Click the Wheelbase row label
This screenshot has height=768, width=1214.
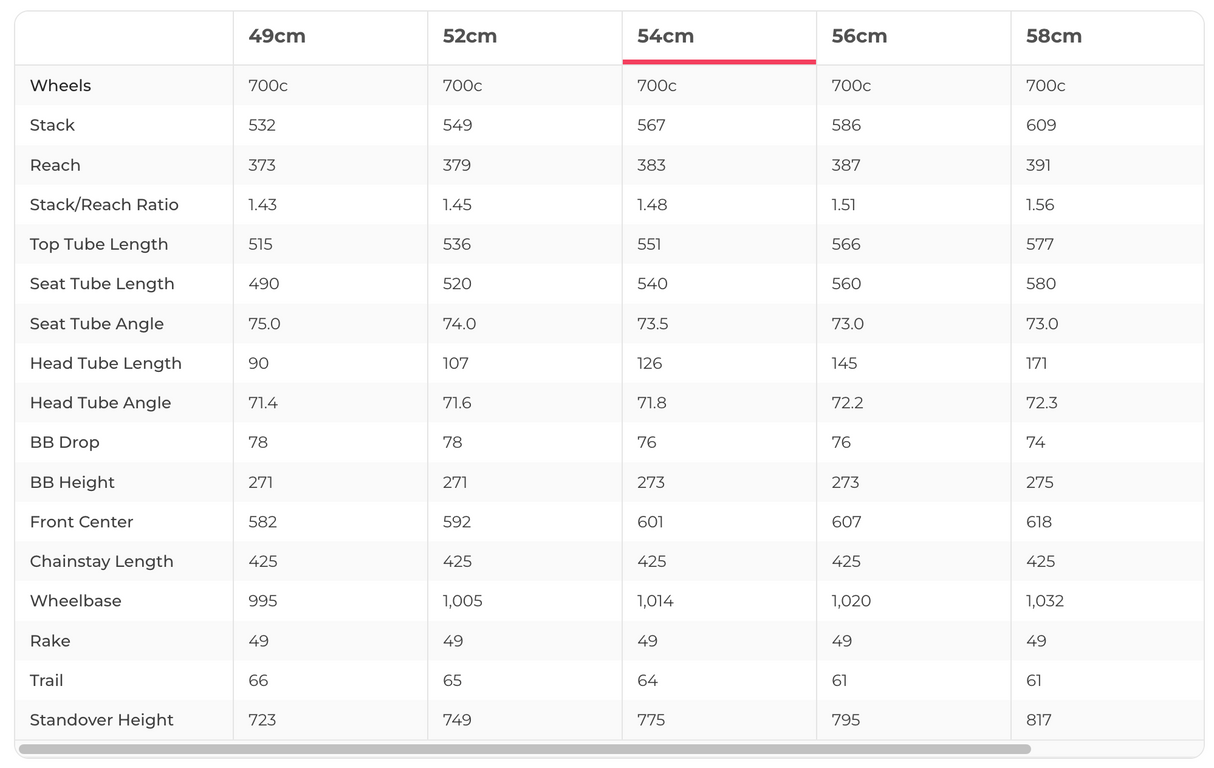(x=76, y=601)
